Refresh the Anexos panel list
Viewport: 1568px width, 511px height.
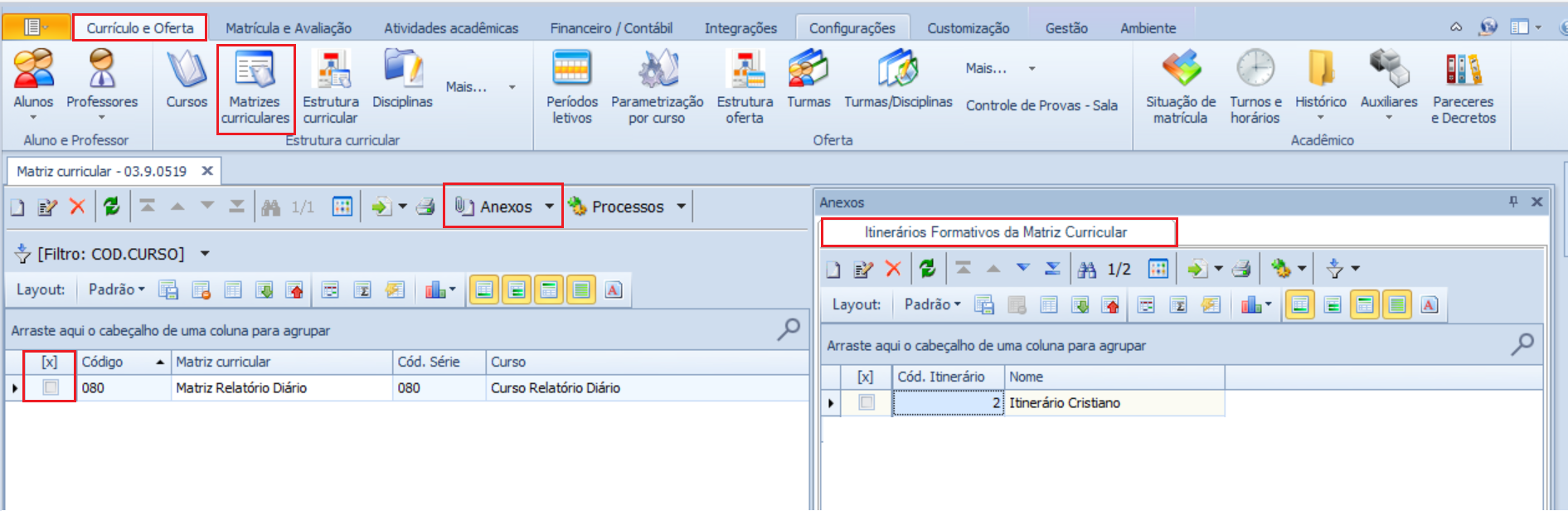[928, 268]
